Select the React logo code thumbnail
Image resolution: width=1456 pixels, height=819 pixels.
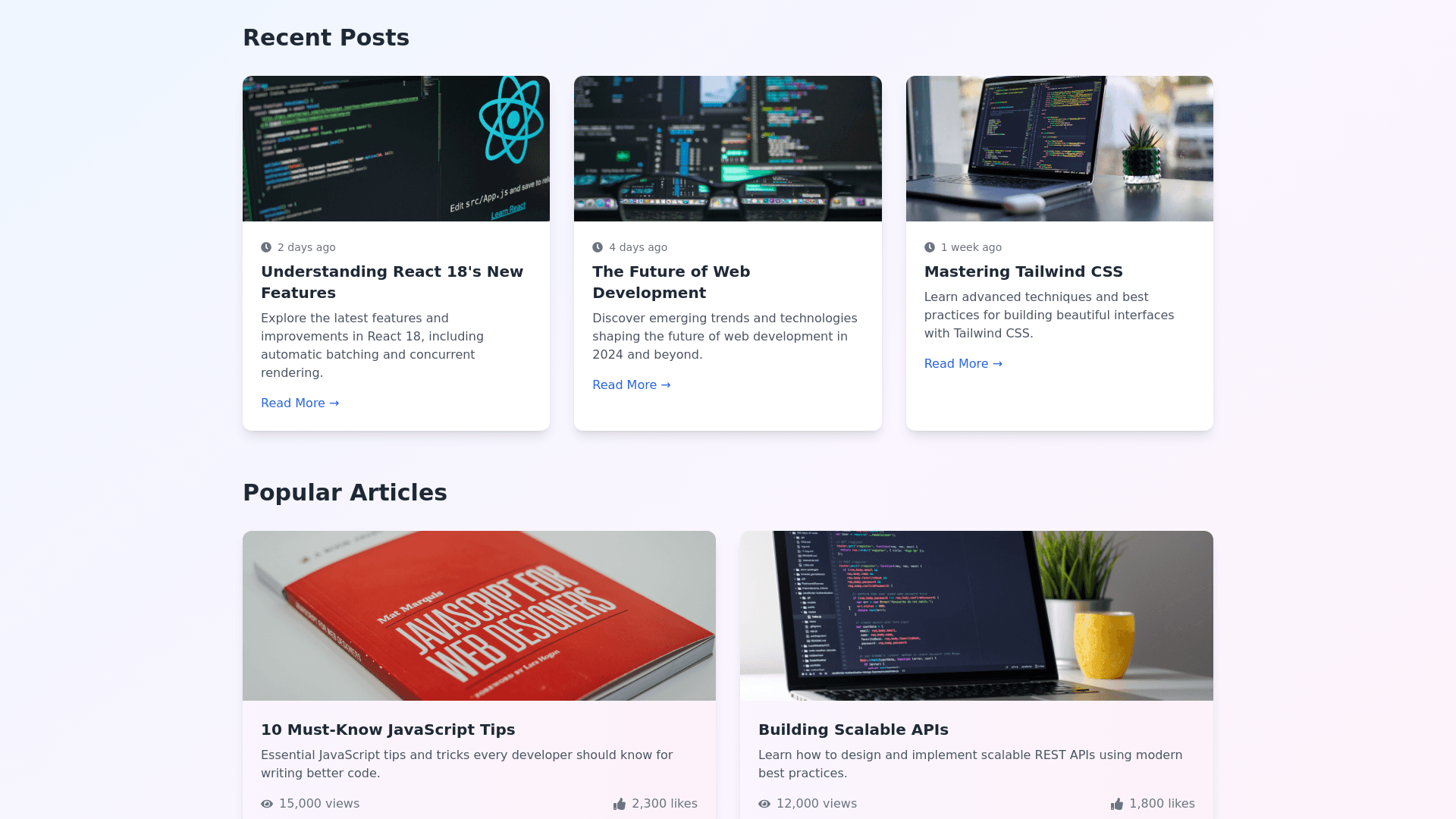point(396,149)
